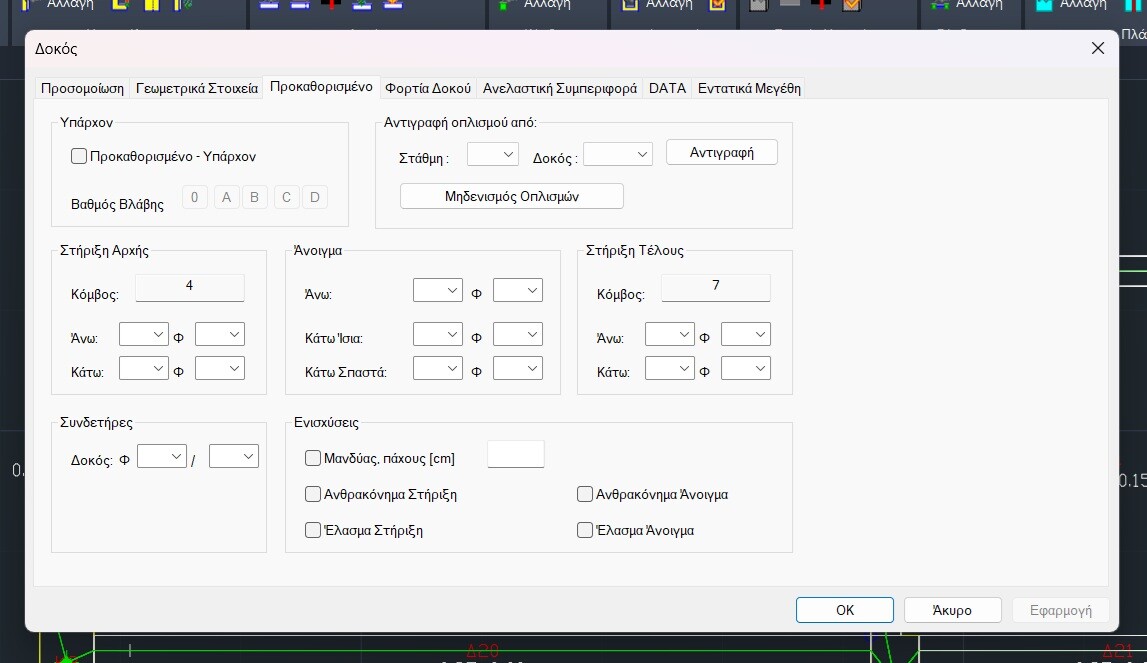Switch to the Γεωμετρικά Στοιχεία tab
The image size is (1147, 663).
point(197,88)
